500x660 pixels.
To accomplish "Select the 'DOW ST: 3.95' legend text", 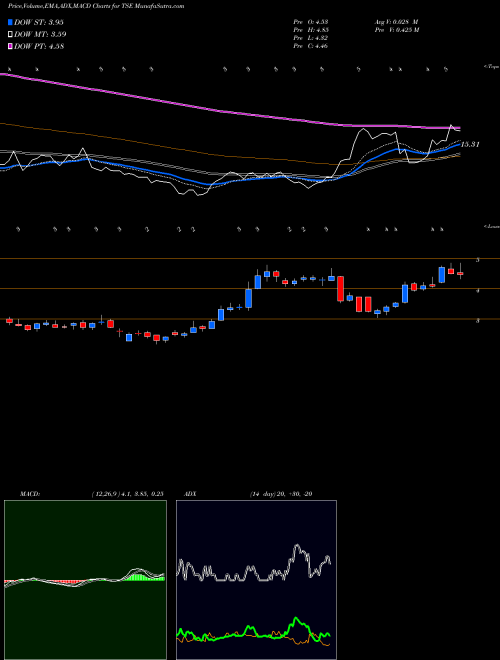I will (x=39, y=22).
